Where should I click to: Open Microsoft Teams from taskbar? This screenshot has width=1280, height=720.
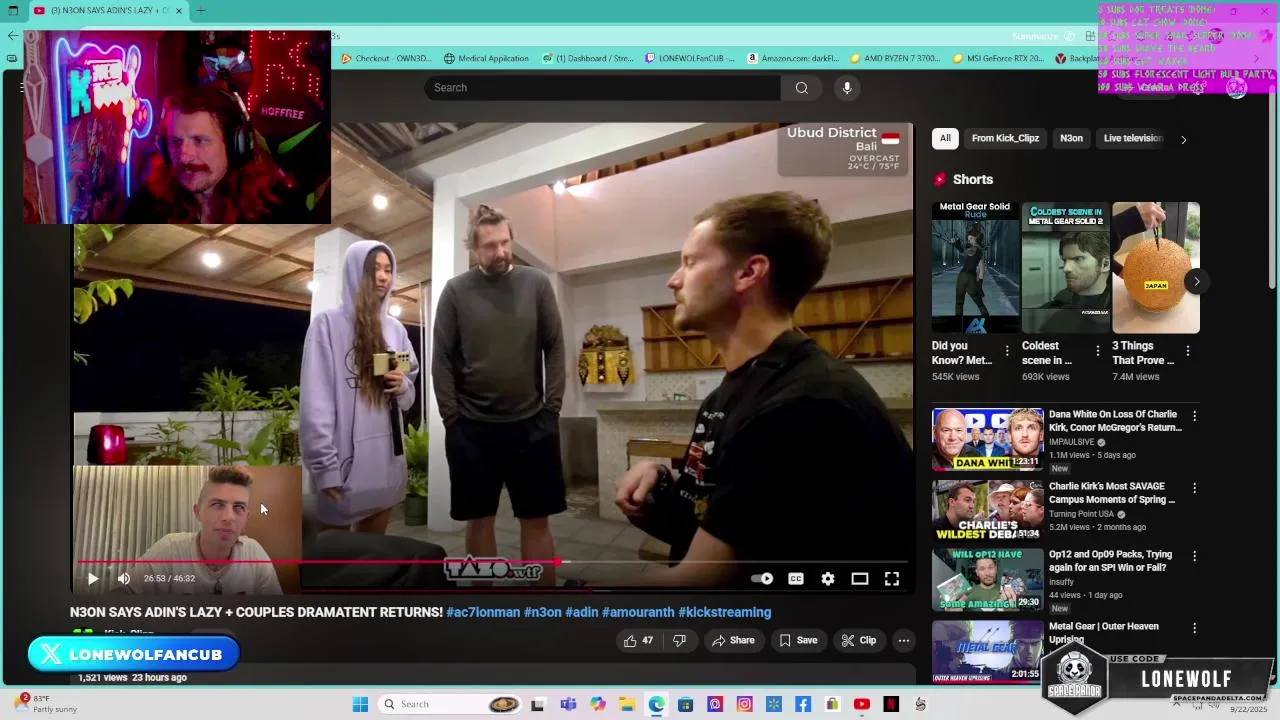pyautogui.click(x=568, y=704)
